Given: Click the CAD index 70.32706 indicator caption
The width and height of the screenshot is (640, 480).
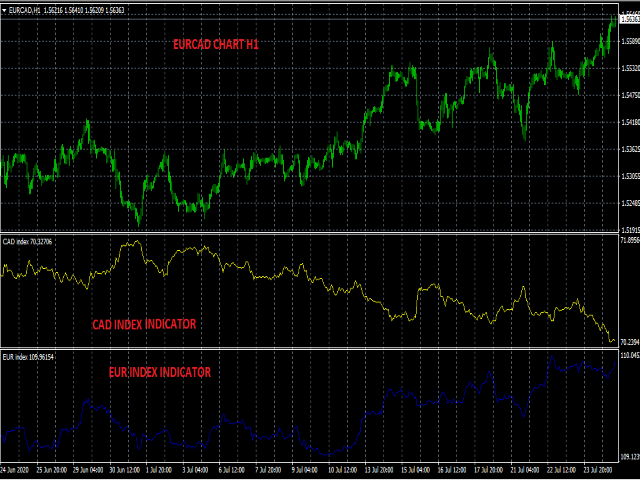Looking at the screenshot, I should point(27,242).
